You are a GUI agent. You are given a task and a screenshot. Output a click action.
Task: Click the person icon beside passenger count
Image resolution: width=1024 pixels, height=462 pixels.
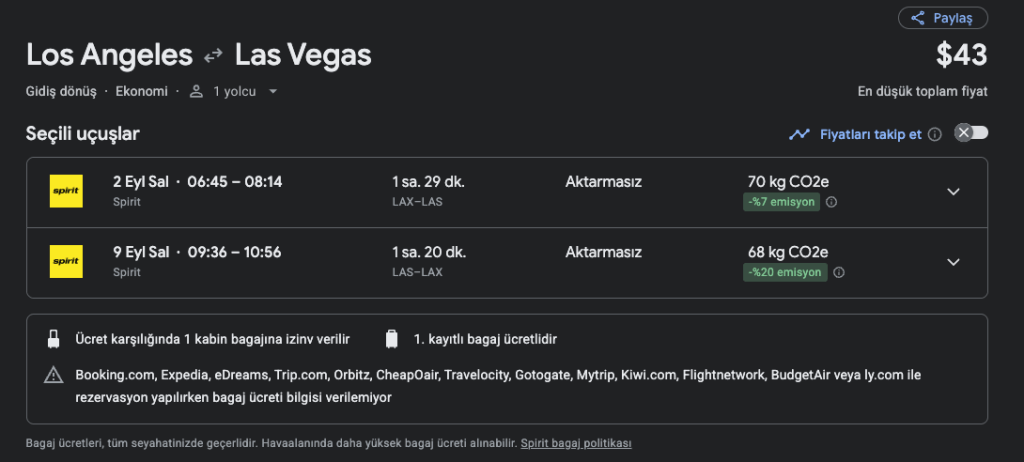[x=195, y=91]
